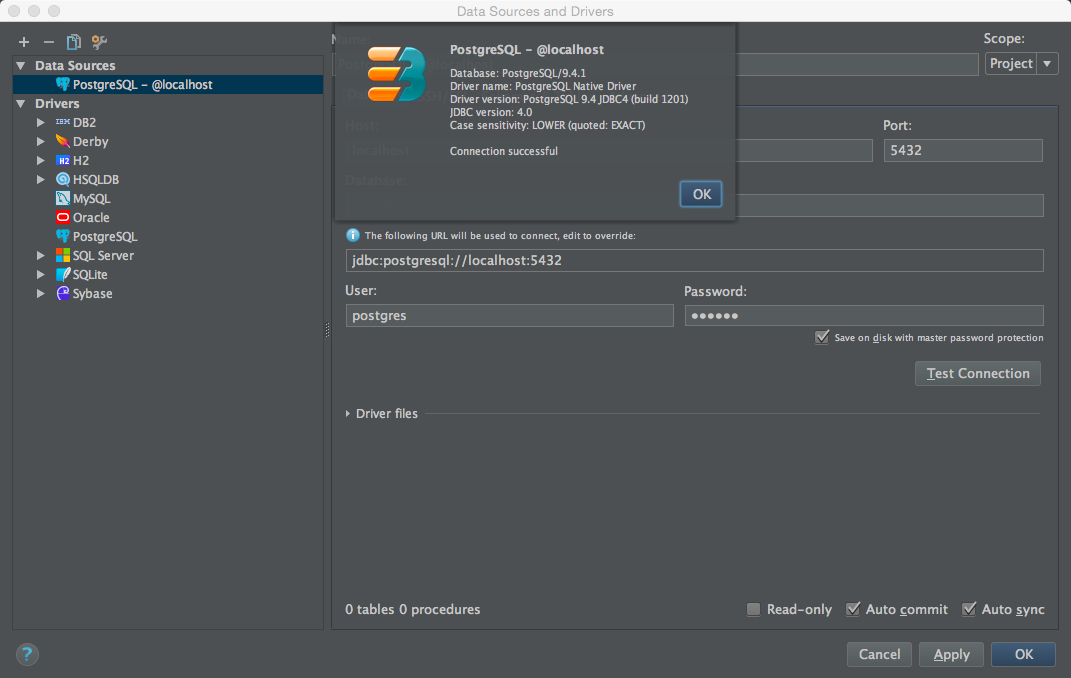Open the Scope Project dropdown
This screenshot has width=1071, height=678.
(1021, 63)
